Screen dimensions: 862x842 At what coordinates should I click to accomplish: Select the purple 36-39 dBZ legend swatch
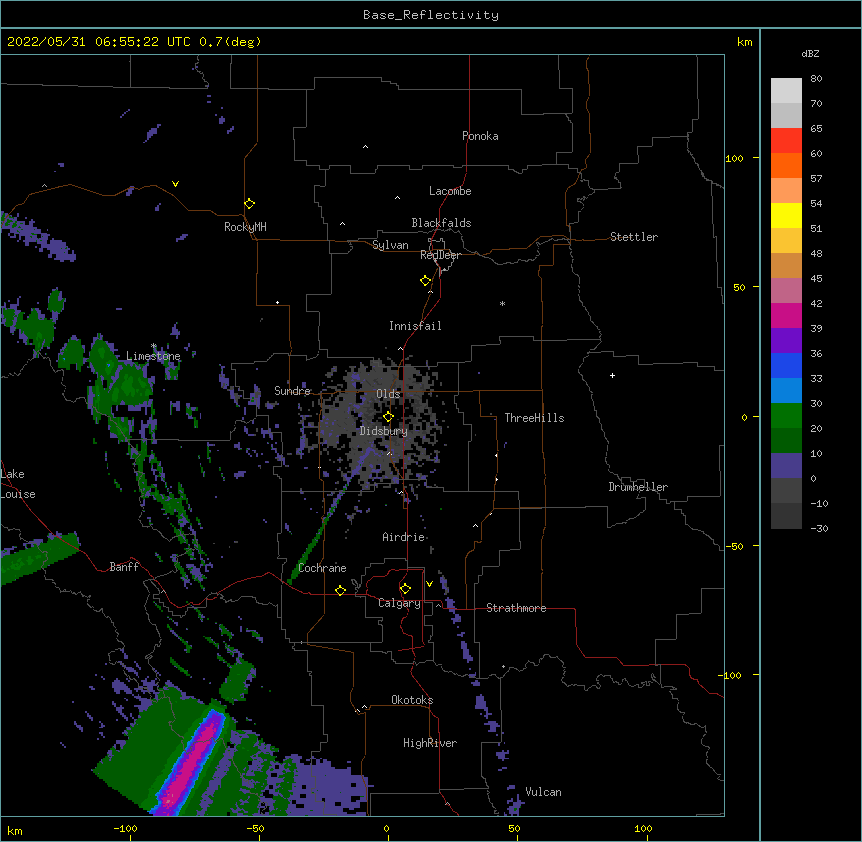(786, 341)
